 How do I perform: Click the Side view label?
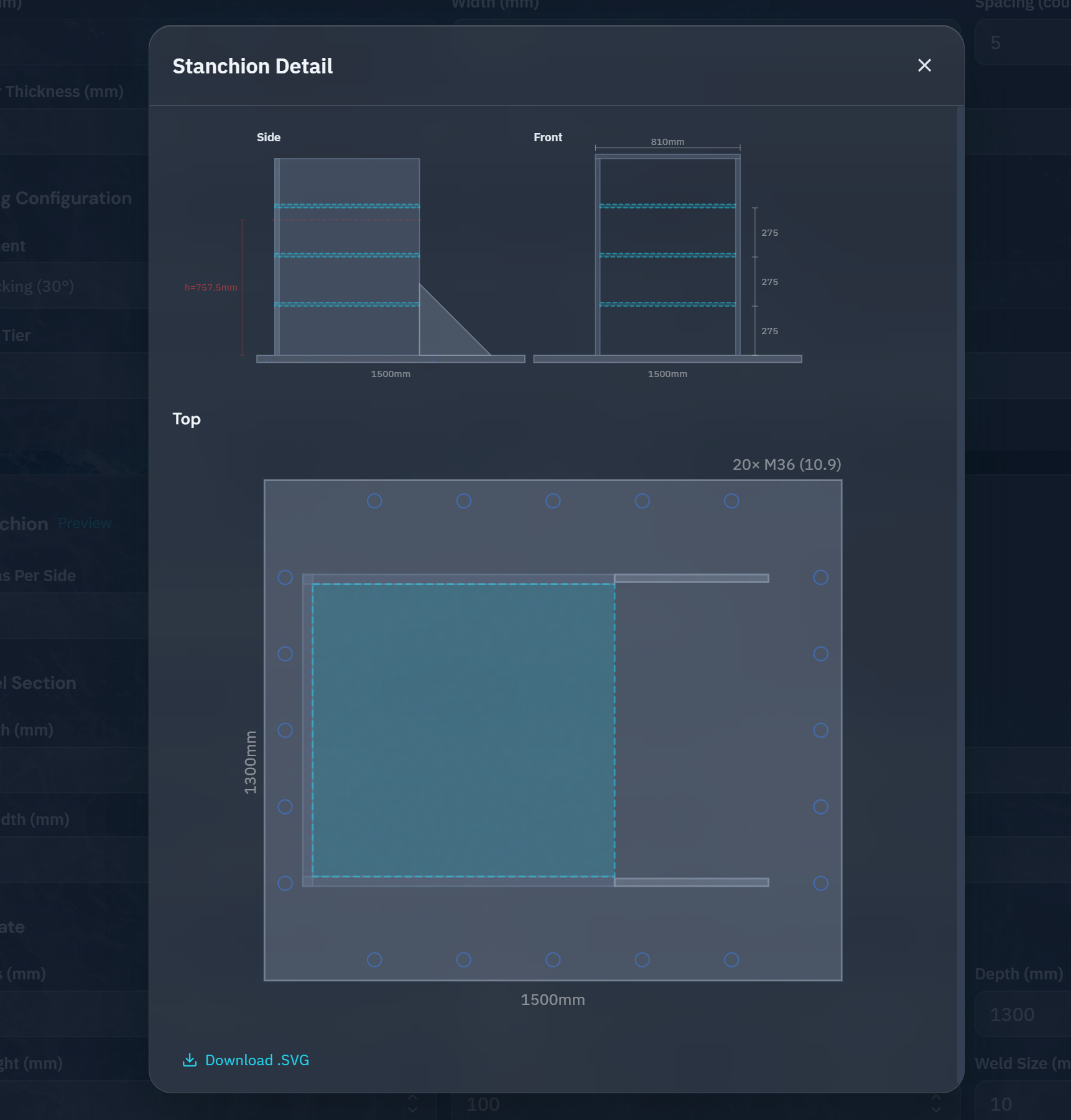[269, 138]
